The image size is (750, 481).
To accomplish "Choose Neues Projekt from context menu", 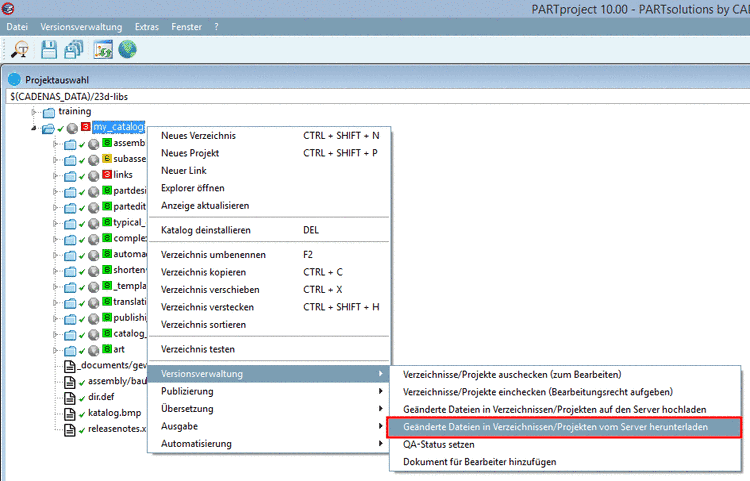I will click(x=269, y=153).
